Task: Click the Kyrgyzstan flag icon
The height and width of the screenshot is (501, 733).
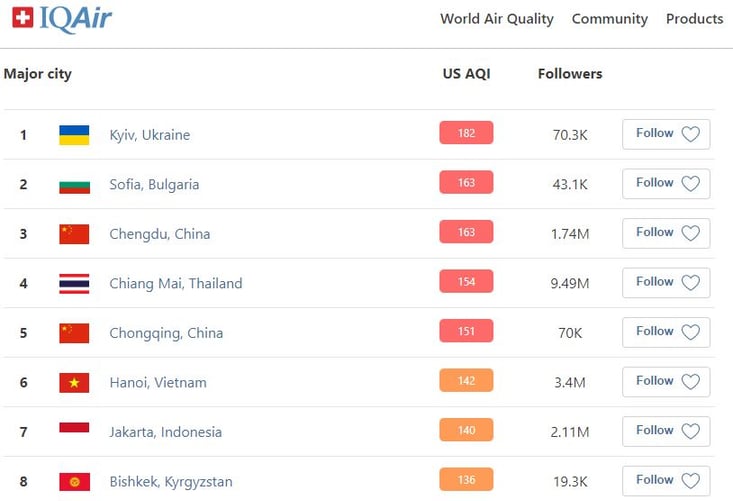Action: tap(74, 482)
